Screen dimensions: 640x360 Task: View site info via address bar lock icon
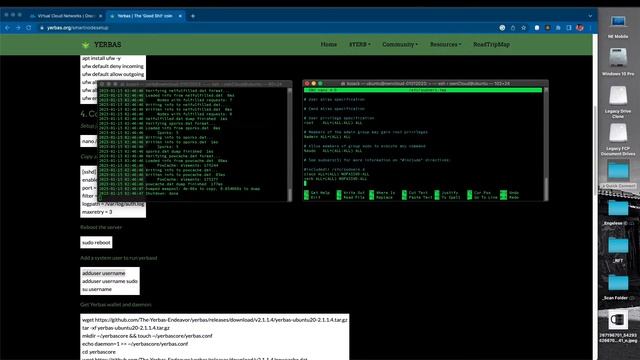click(x=42, y=28)
